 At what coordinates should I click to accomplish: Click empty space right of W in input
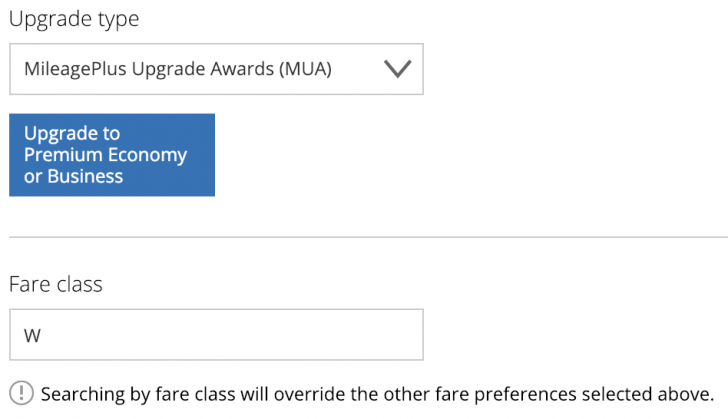(232, 334)
